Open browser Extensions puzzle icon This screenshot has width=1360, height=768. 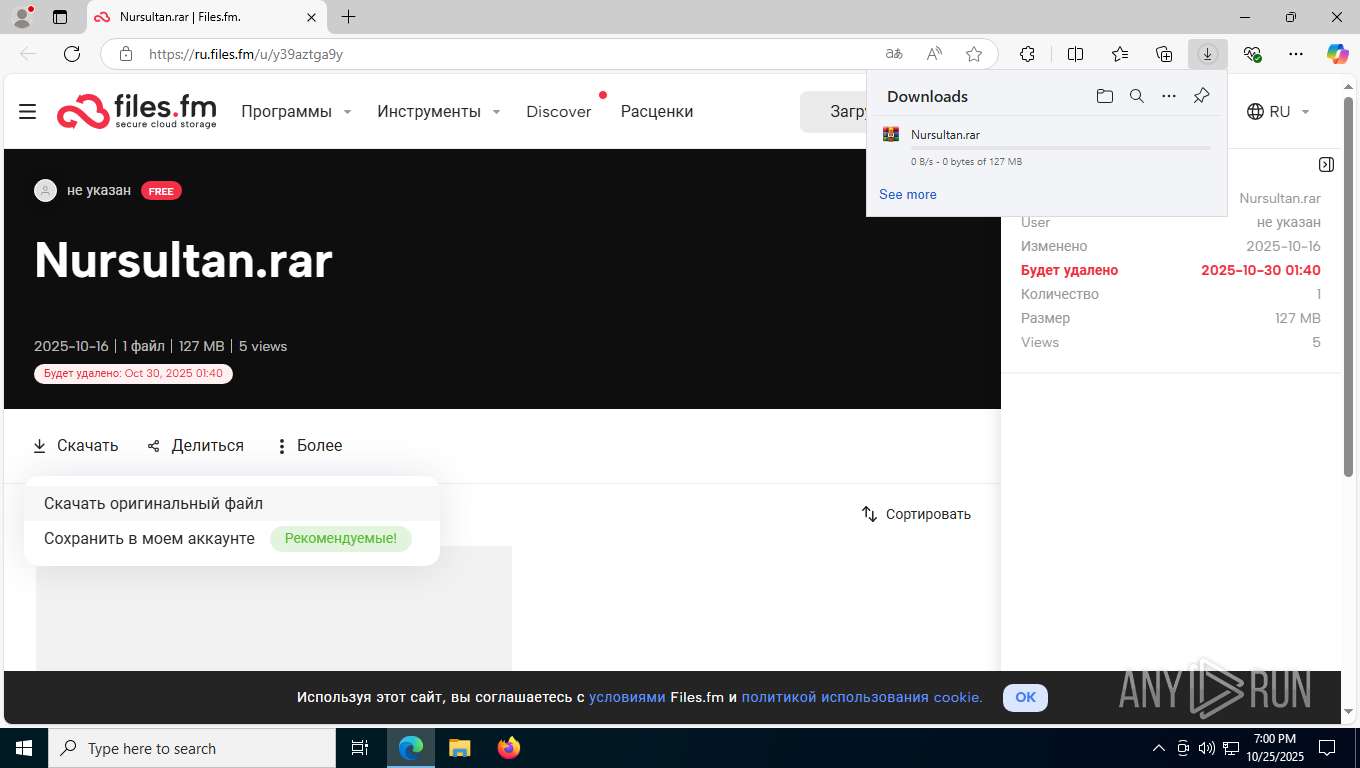click(x=1027, y=54)
